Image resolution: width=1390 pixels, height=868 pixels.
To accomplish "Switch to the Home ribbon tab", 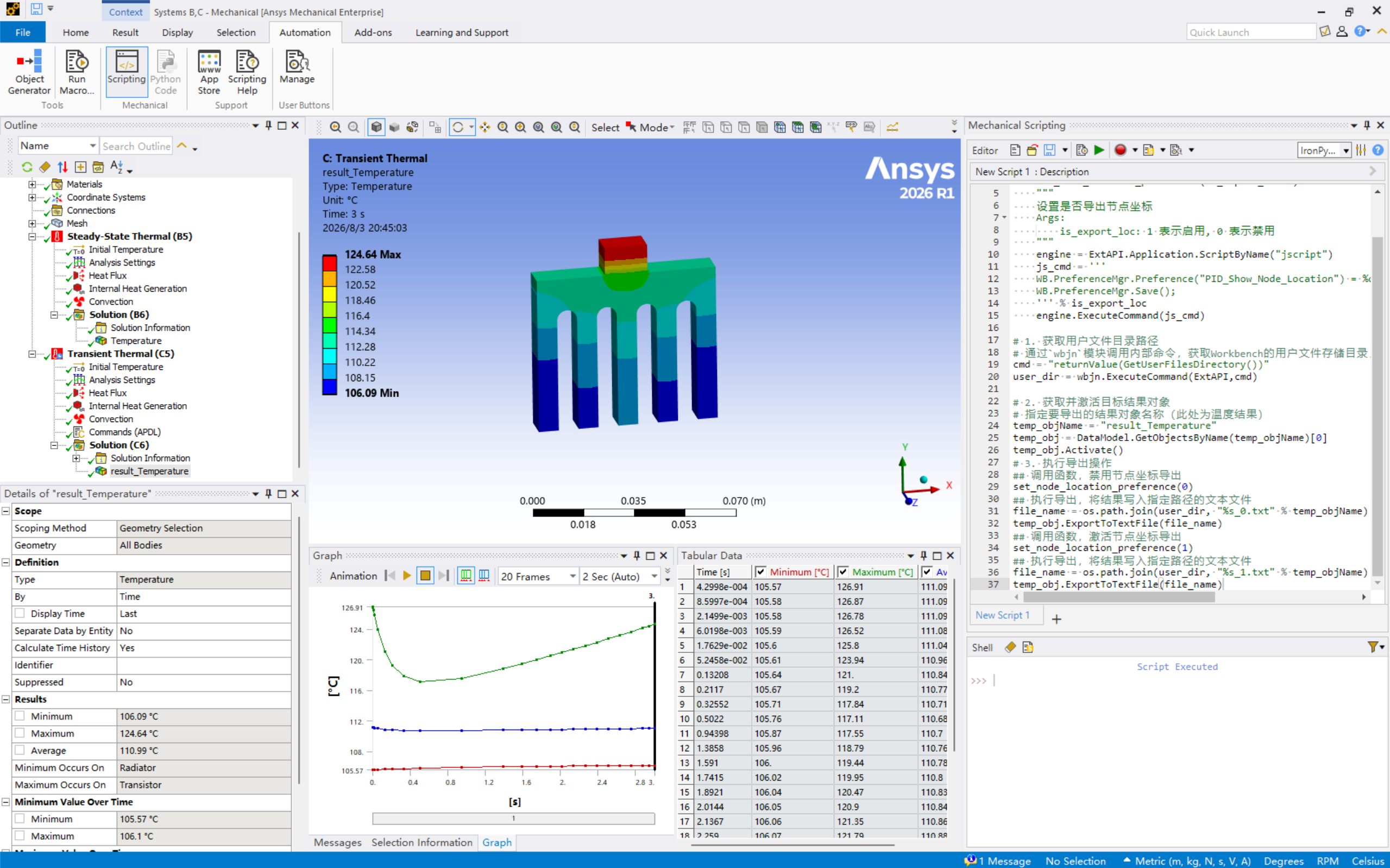I will tap(76, 32).
